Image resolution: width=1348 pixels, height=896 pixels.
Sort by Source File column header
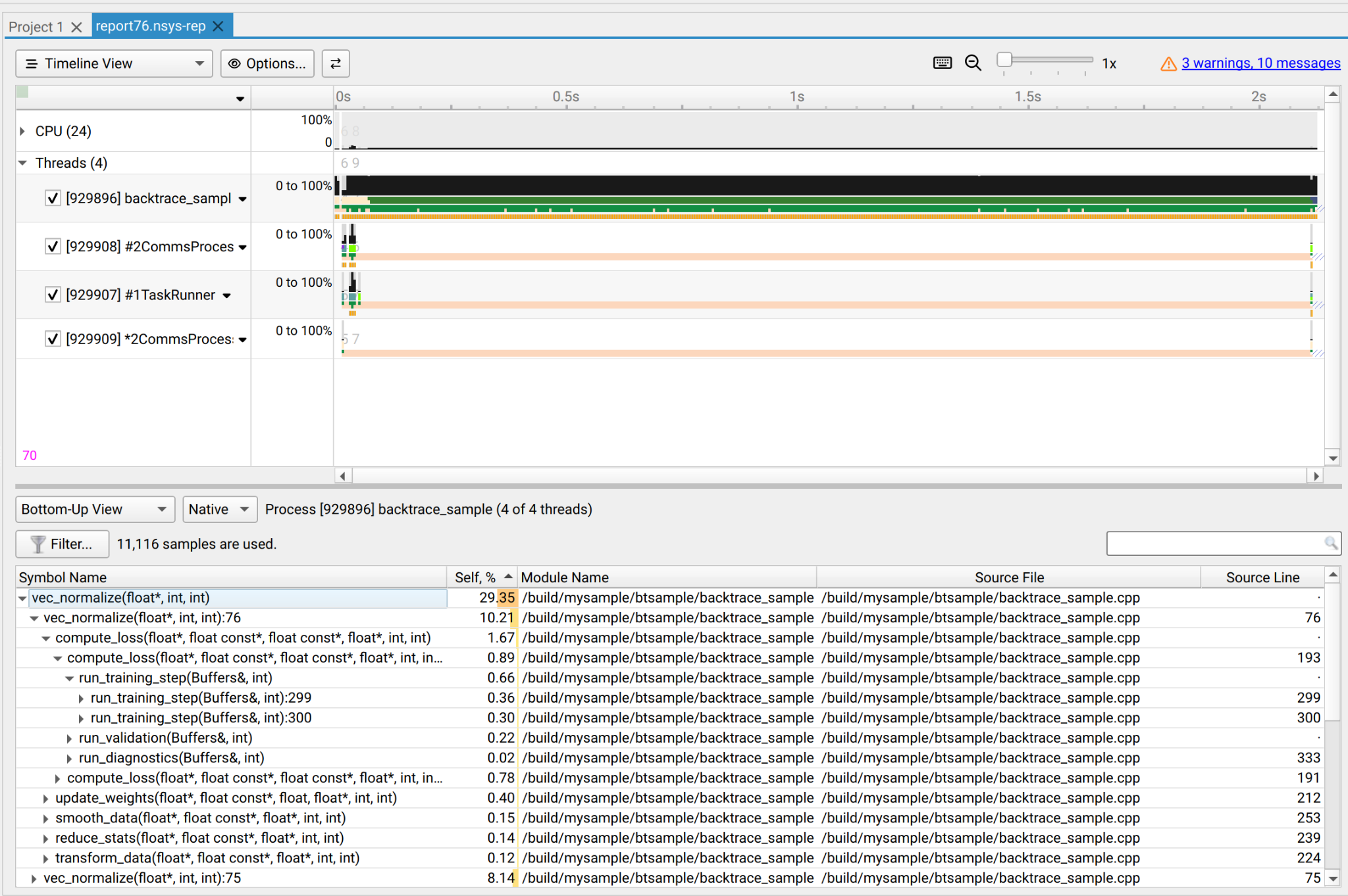pyautogui.click(x=1009, y=577)
